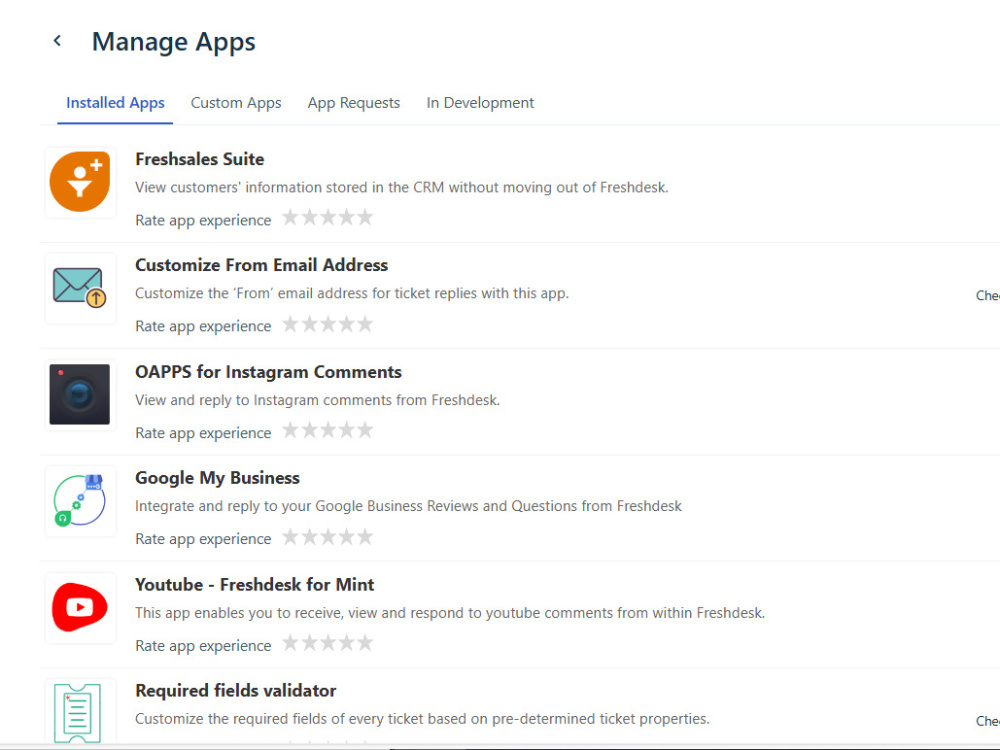
Task: Open the Google My Business app icon
Action: click(x=80, y=501)
